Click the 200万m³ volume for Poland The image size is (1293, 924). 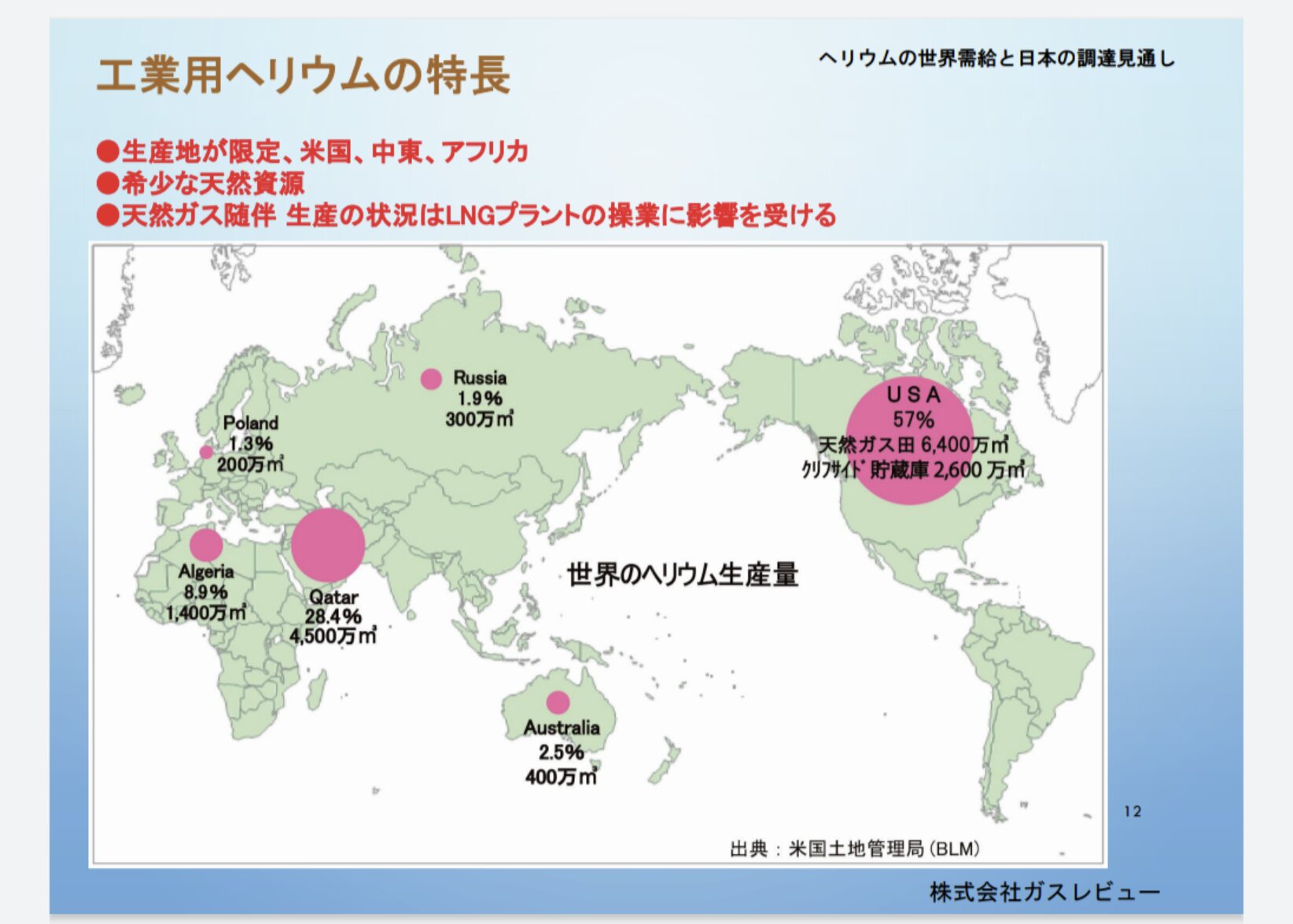[x=251, y=464]
